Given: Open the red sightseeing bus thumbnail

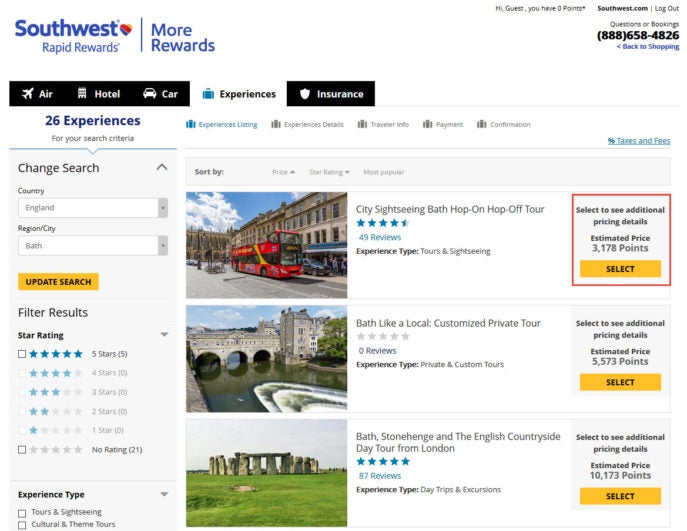Looking at the screenshot, I should [266, 245].
